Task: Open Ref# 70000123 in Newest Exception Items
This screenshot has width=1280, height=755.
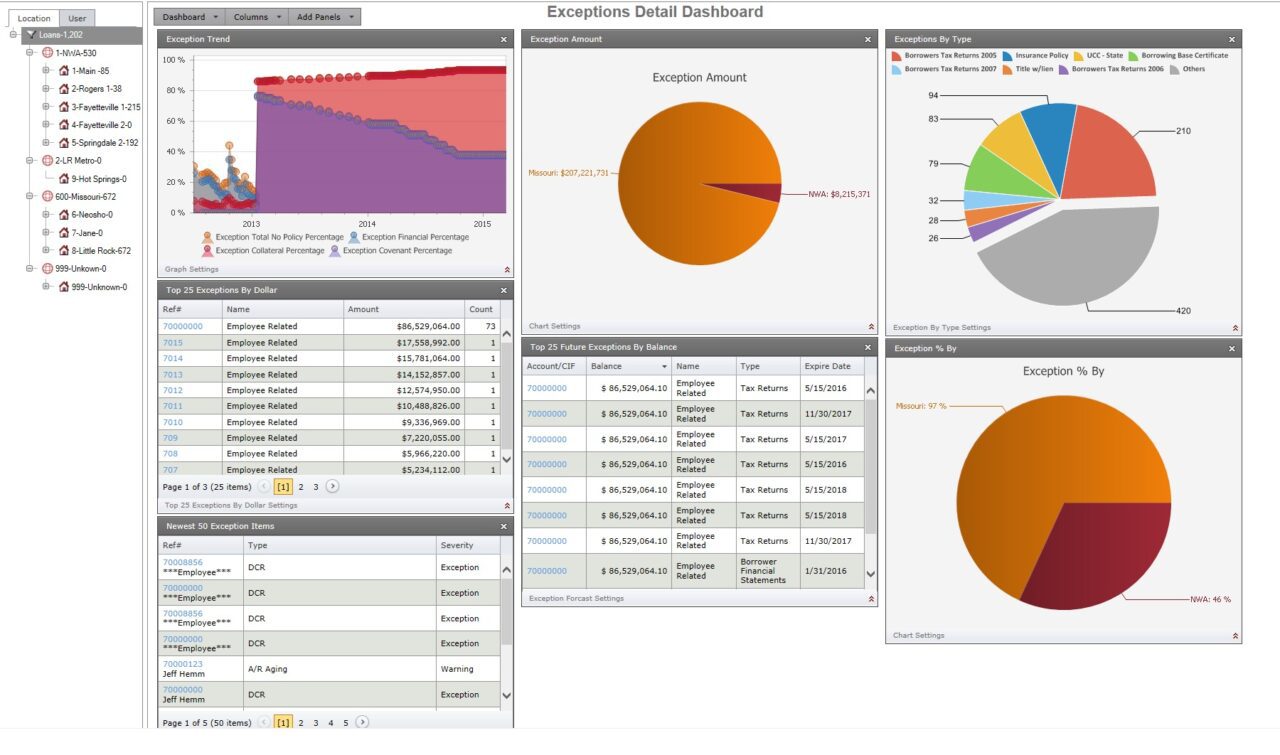Action: pos(182,664)
